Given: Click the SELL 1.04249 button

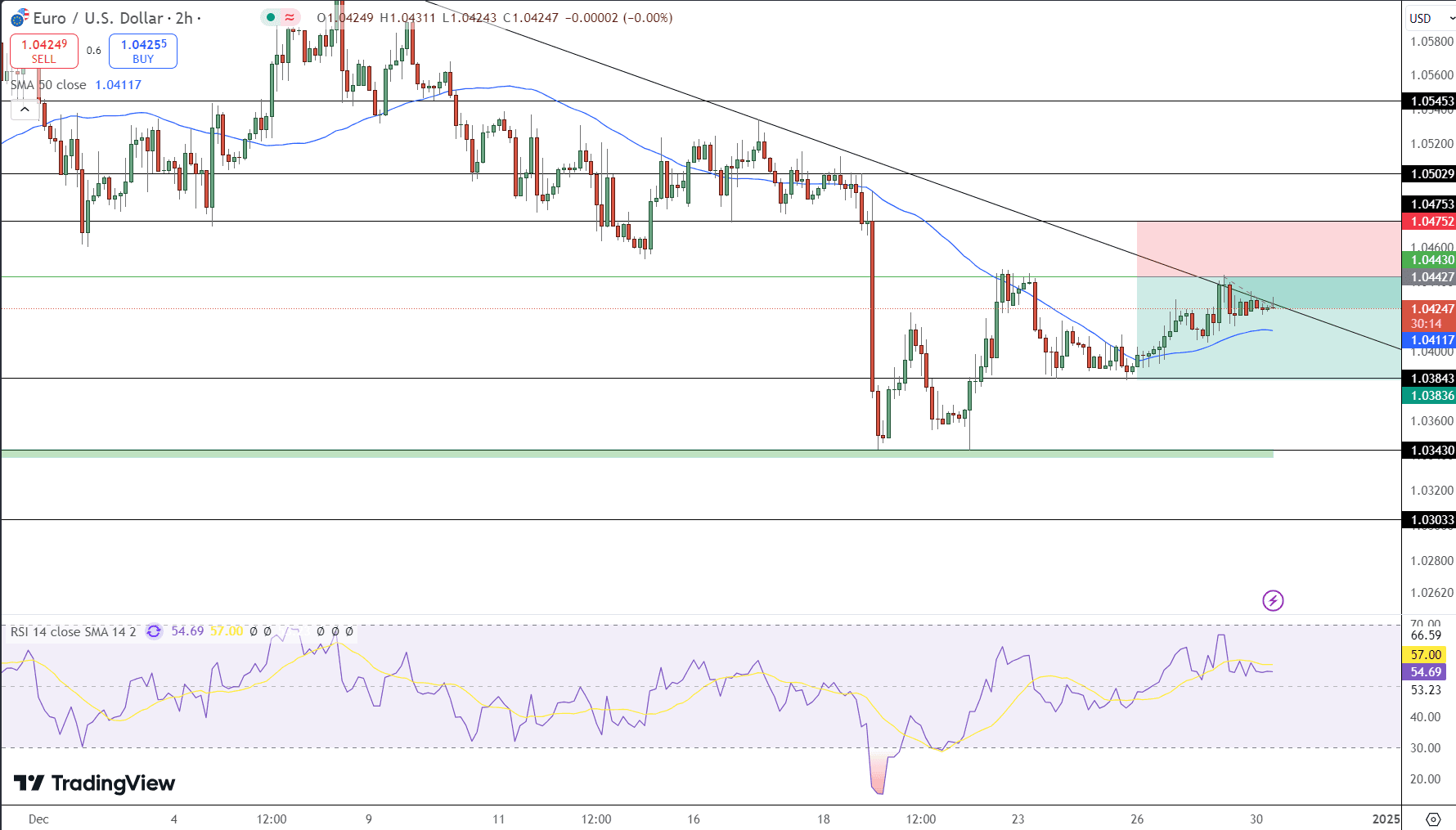Looking at the screenshot, I should (x=44, y=51).
